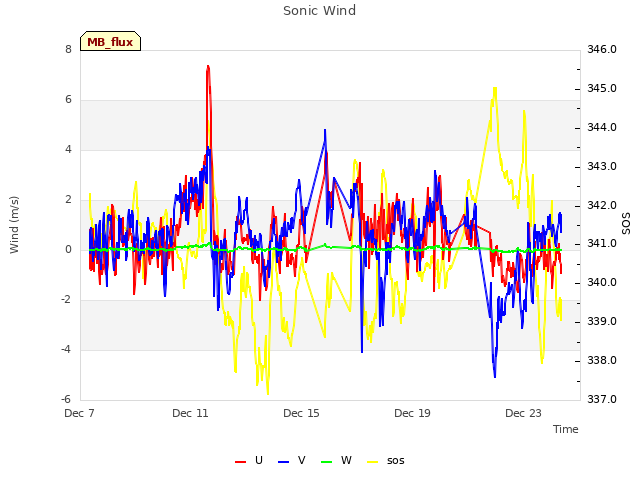
Task: Click the green W legend color marker
Action: pyautogui.click(x=327, y=462)
